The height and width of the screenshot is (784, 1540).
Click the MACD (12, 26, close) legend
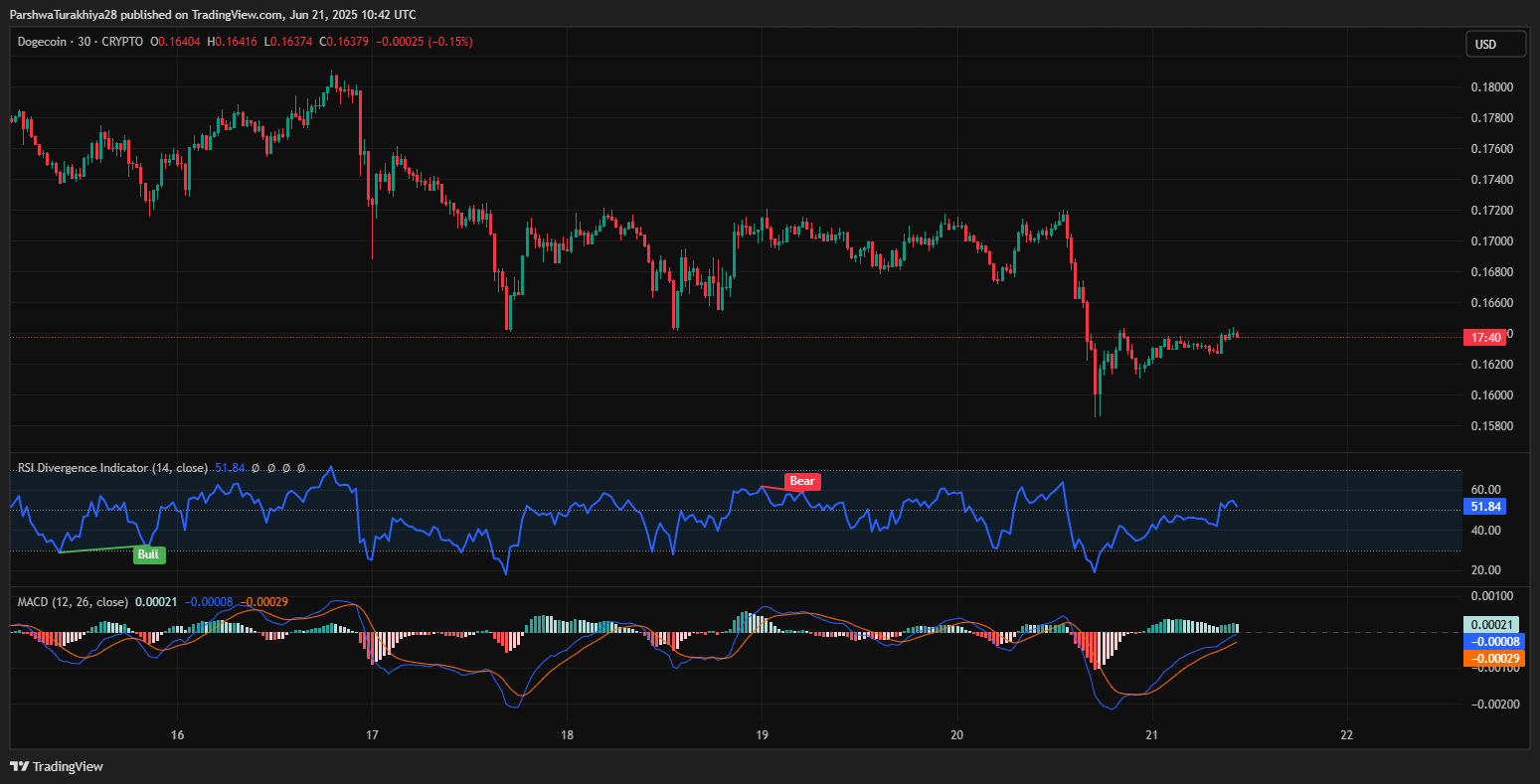point(73,602)
